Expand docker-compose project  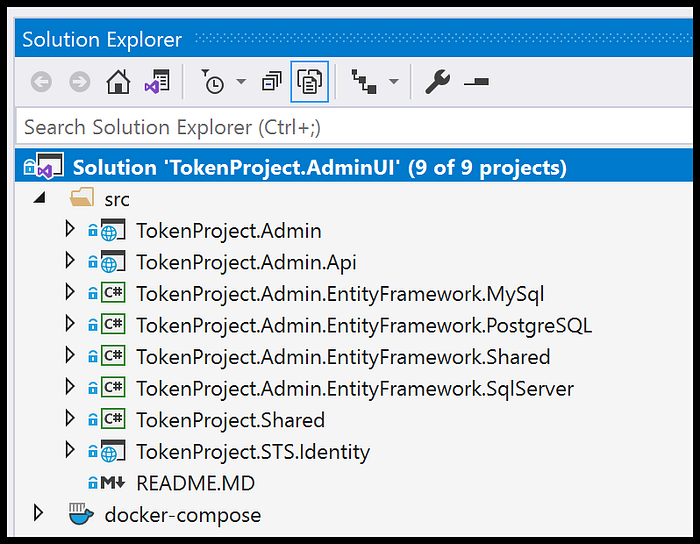38,513
